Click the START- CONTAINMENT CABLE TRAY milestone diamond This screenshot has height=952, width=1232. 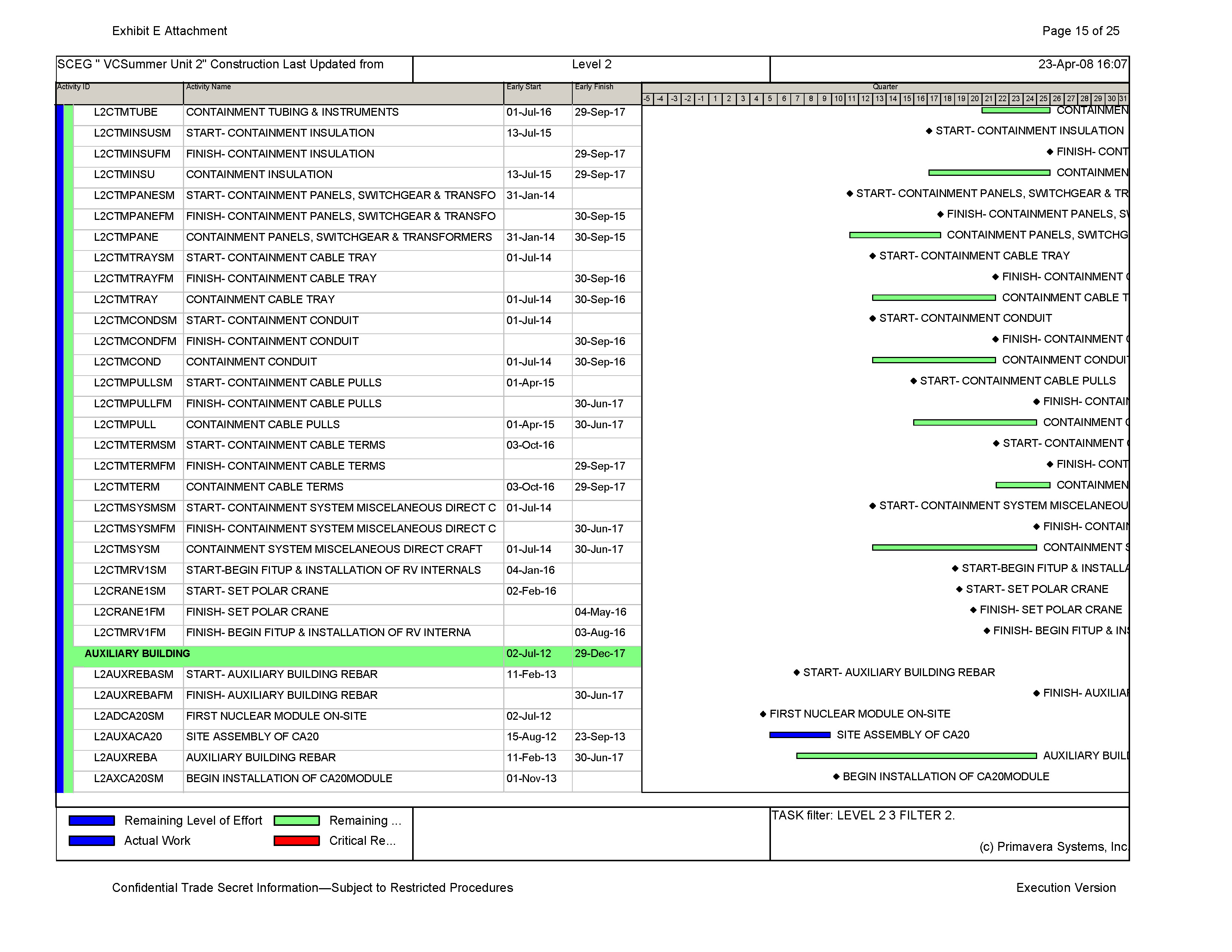click(x=873, y=256)
